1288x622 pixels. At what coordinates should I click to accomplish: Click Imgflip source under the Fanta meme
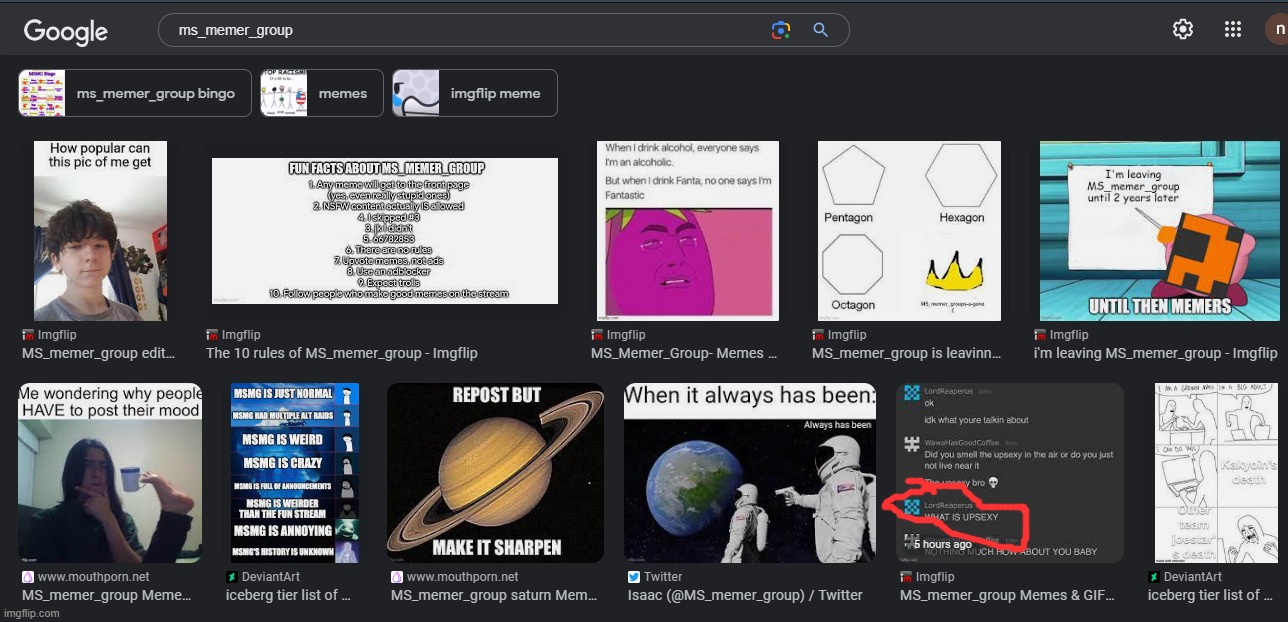coord(618,335)
